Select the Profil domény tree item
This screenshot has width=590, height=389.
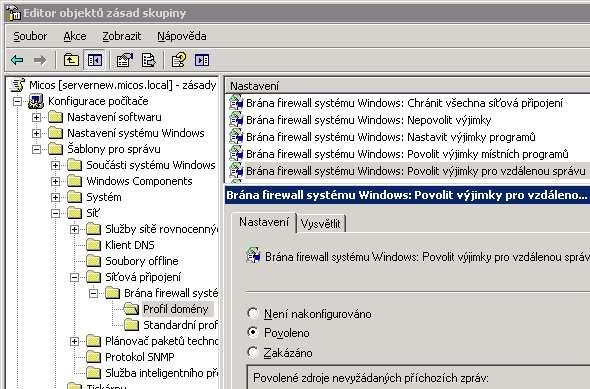(176, 309)
